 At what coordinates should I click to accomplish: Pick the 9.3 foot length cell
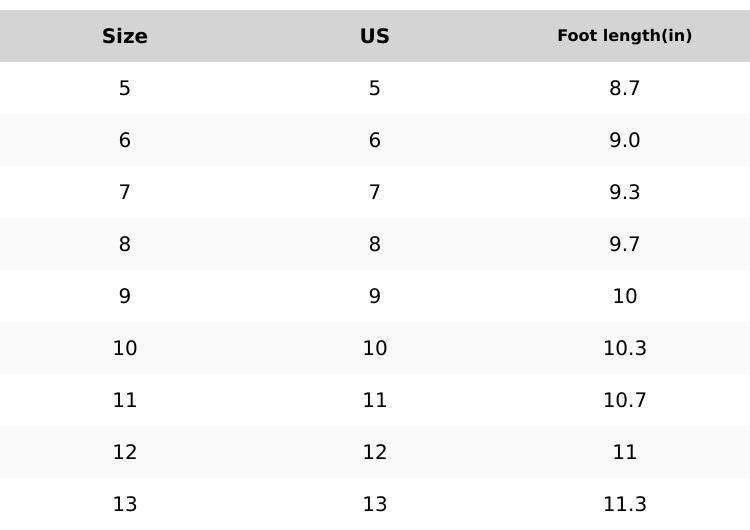click(624, 193)
